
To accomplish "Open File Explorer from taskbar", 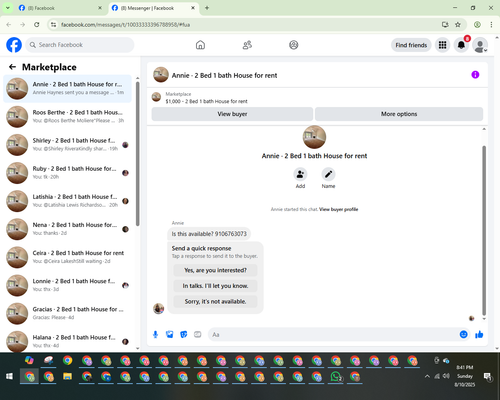I will tap(67, 377).
